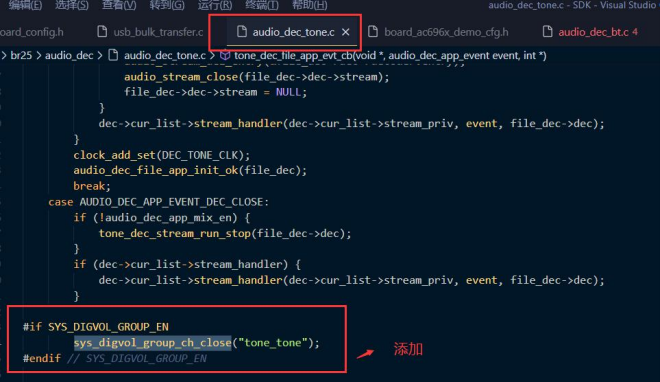
Task: Click the purple function symbol icon in breadcrumb
Action: [x=225, y=55]
